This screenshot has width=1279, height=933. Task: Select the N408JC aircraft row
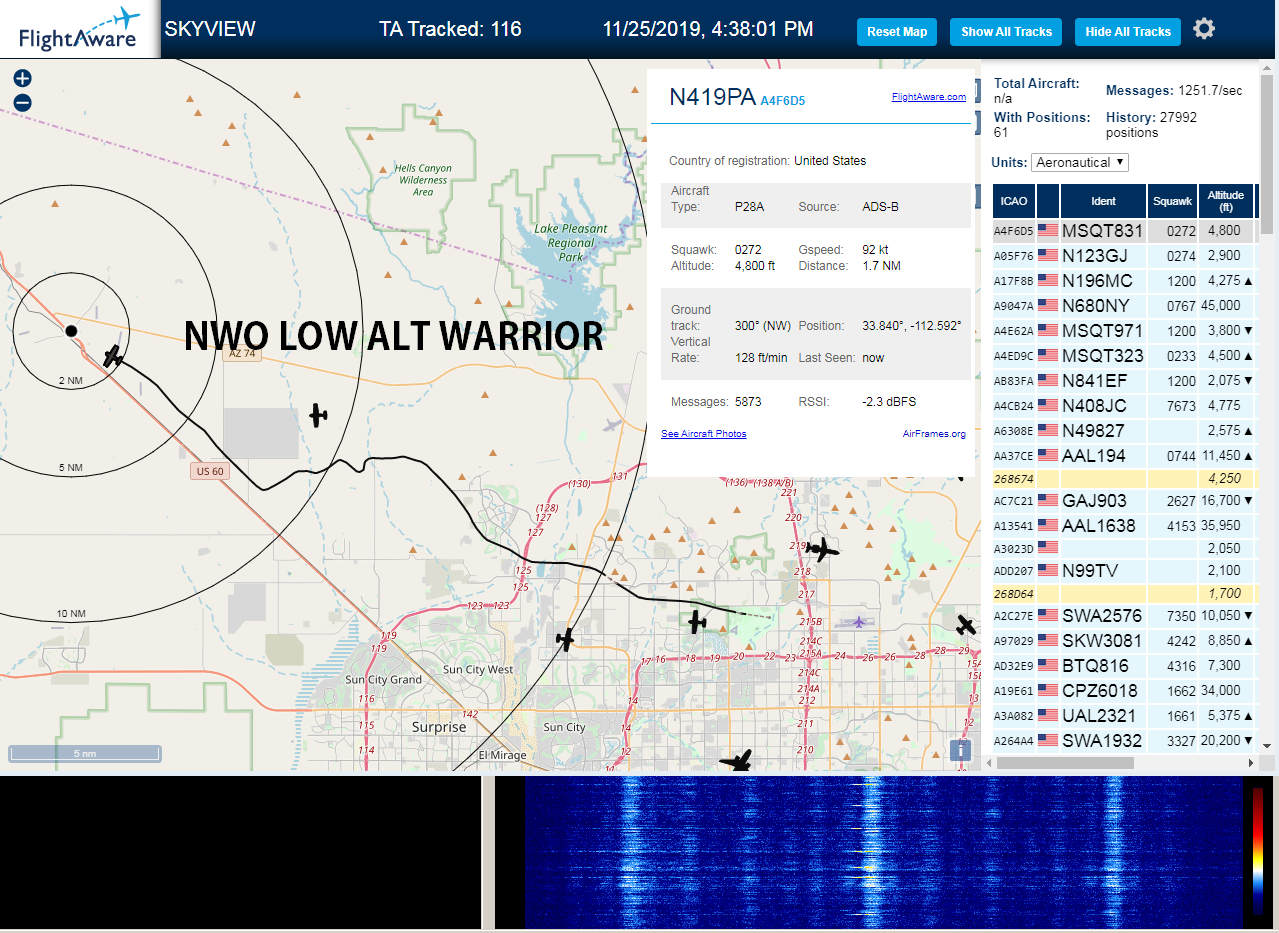[1124, 406]
